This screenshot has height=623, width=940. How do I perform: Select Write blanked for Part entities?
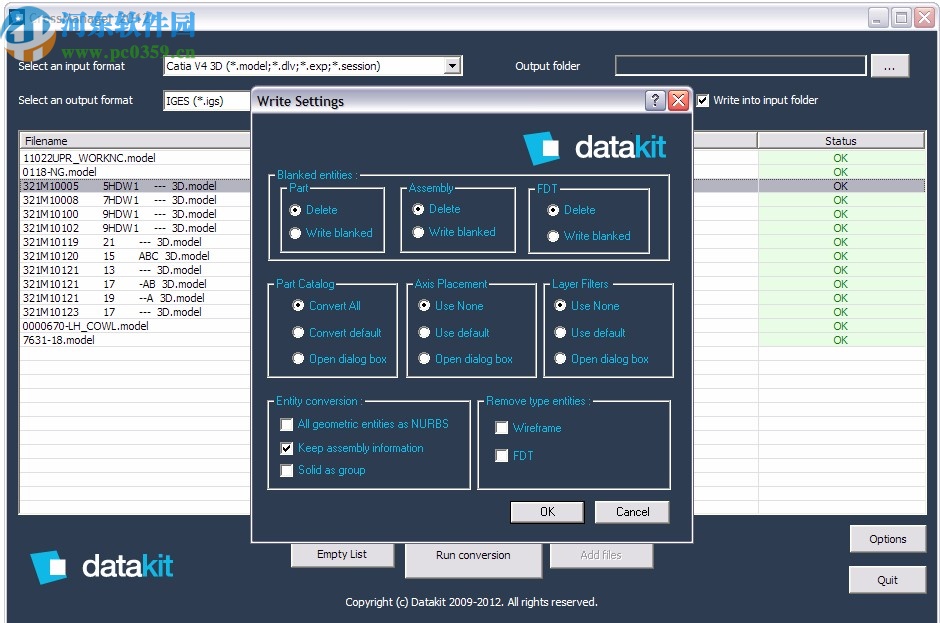[297, 232]
